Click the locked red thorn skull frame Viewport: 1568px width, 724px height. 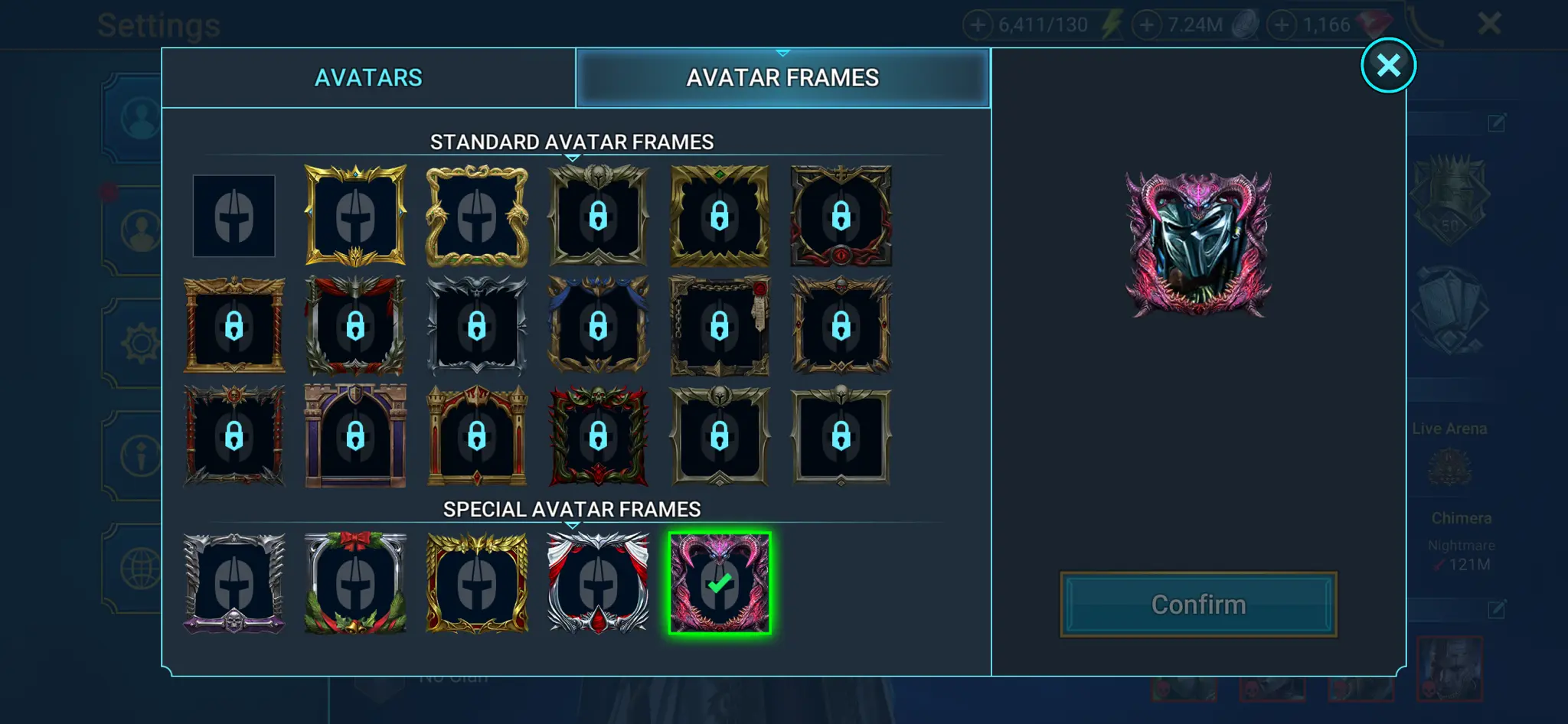point(598,436)
